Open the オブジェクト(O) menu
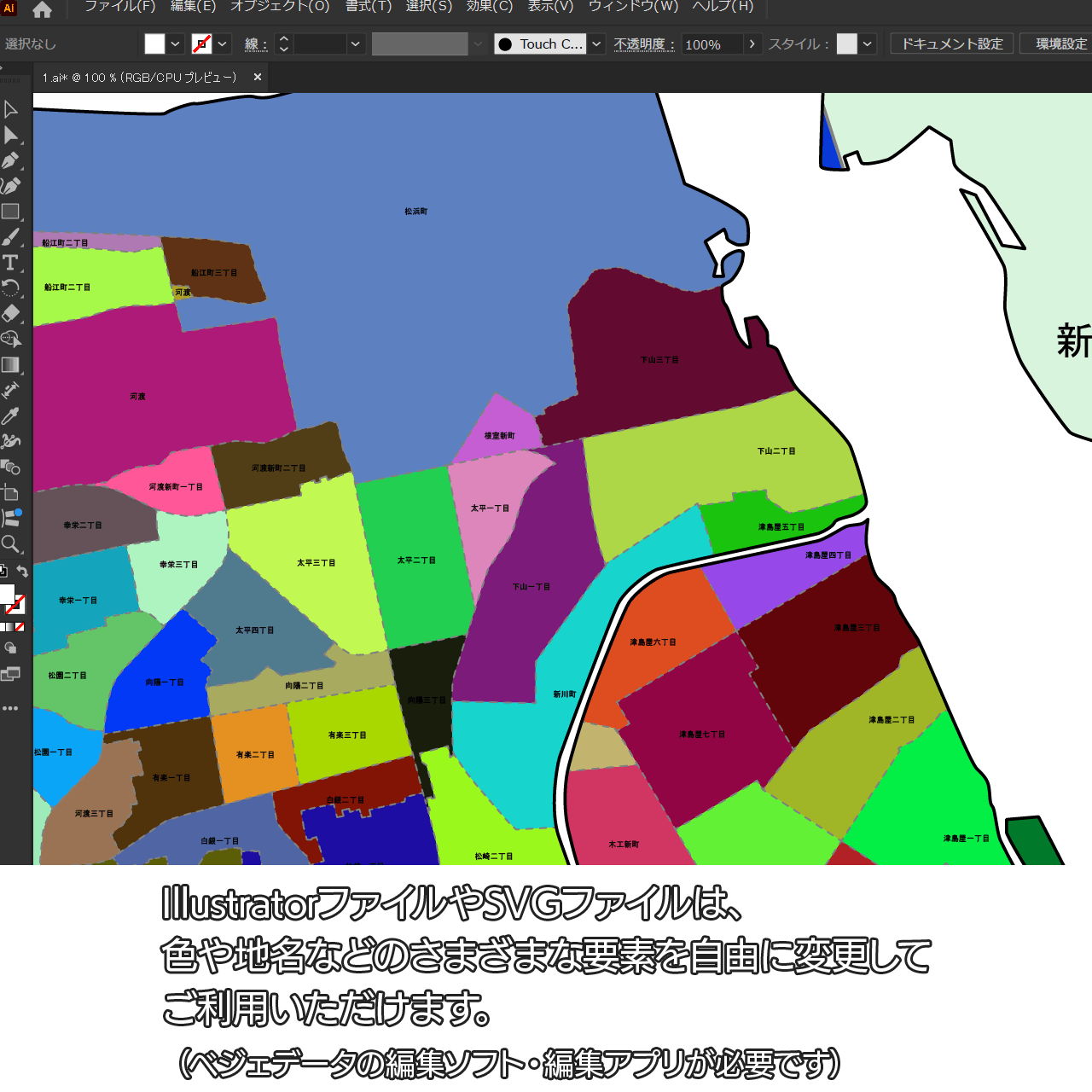Image resolution: width=1092 pixels, height=1092 pixels. pos(280,7)
